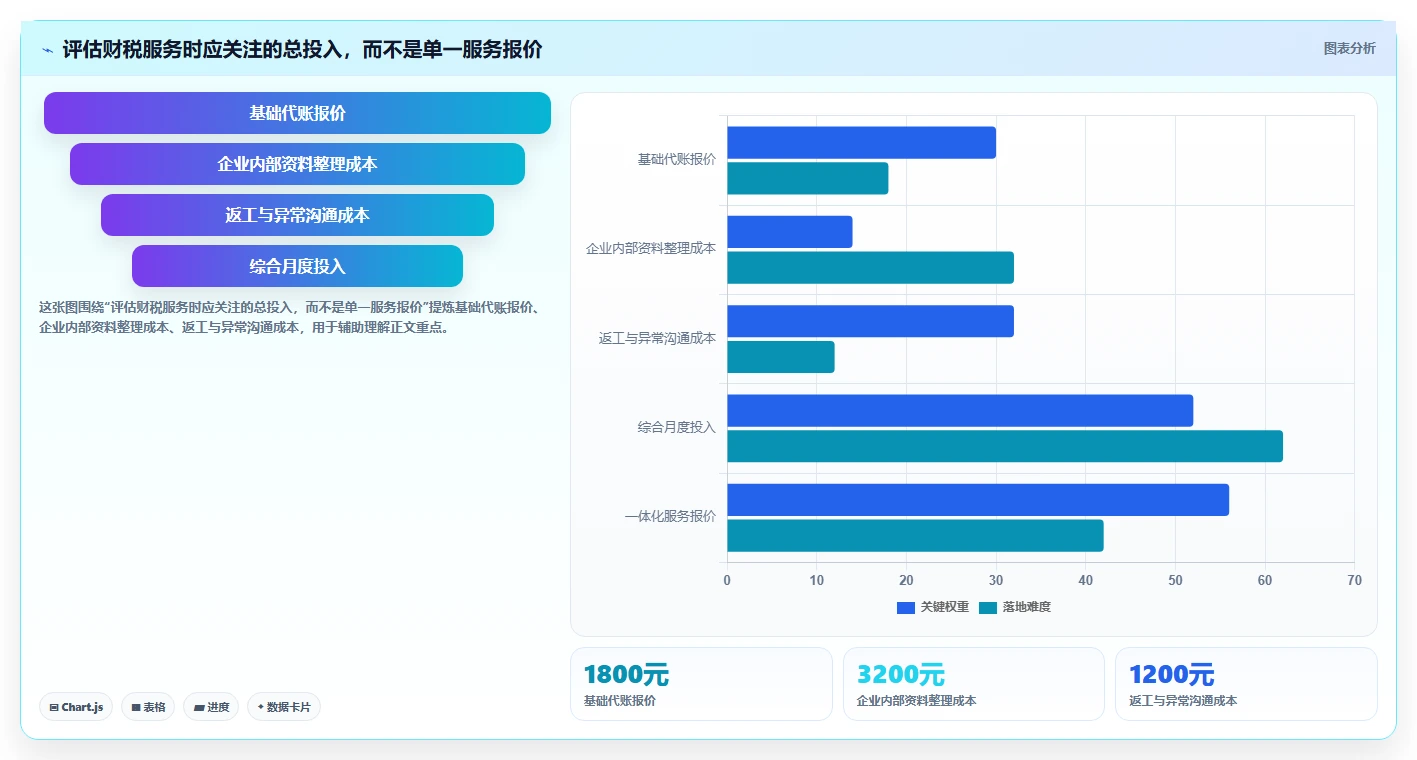Viewport: 1417px width, 760px height.
Task: Click the 70 tick on x-axis
Action: tap(1354, 580)
